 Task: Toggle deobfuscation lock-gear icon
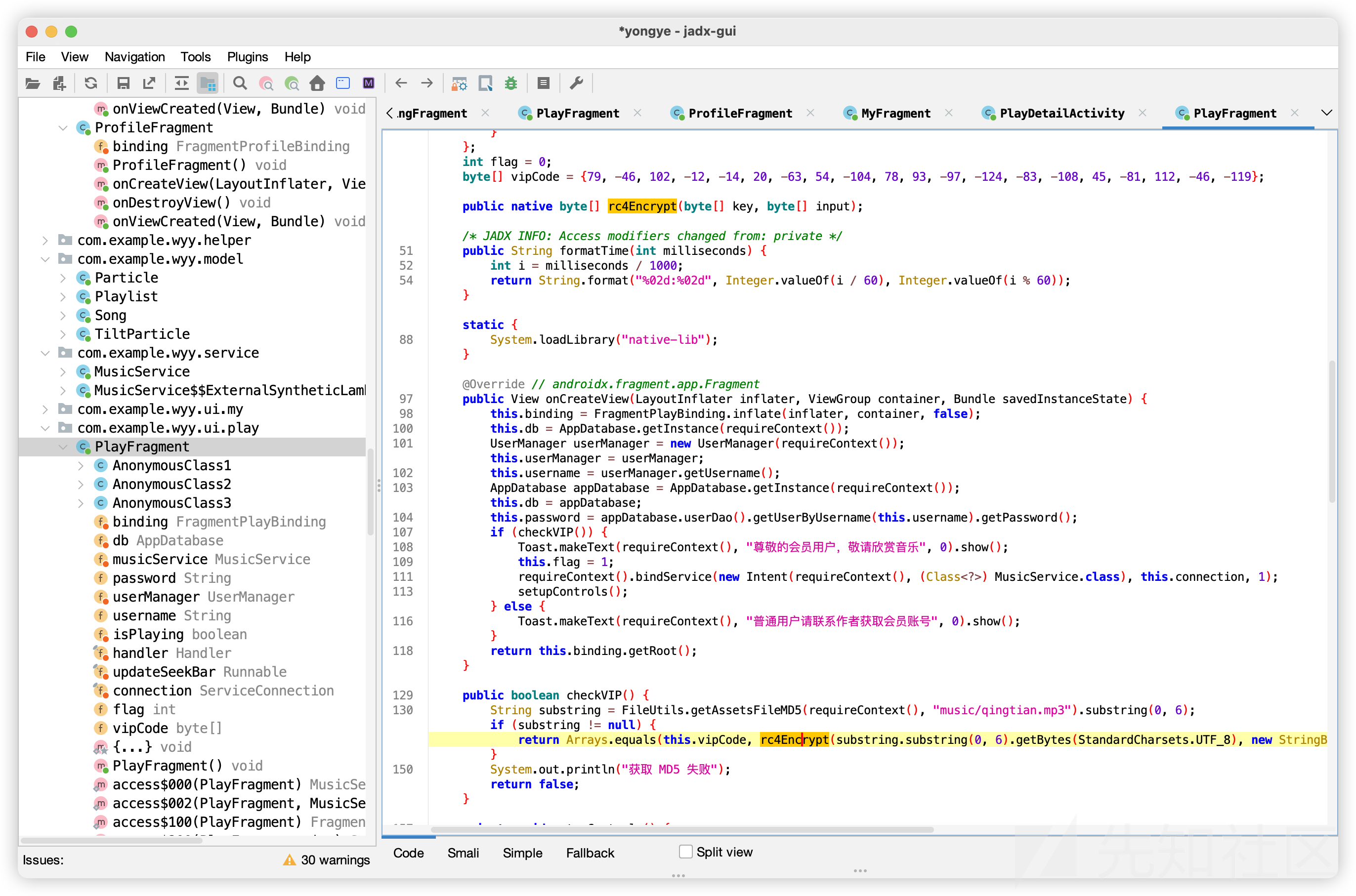[460, 83]
